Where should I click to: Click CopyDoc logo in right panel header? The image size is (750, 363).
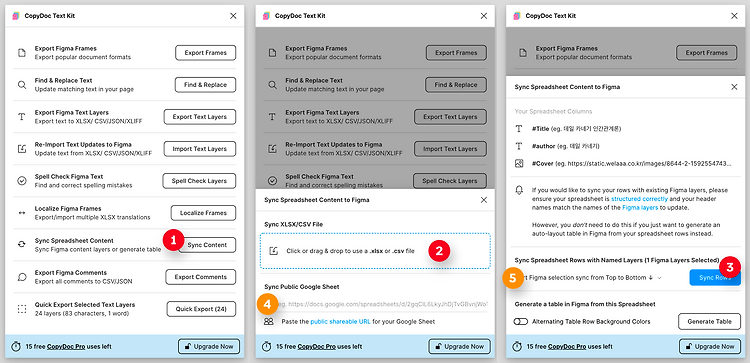(517, 16)
